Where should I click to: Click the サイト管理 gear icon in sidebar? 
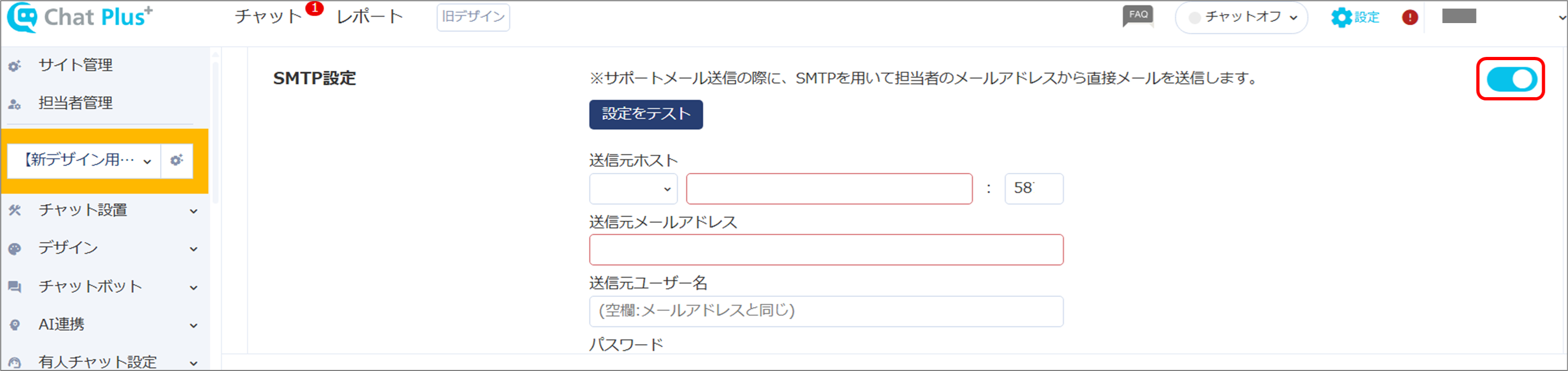15,66
